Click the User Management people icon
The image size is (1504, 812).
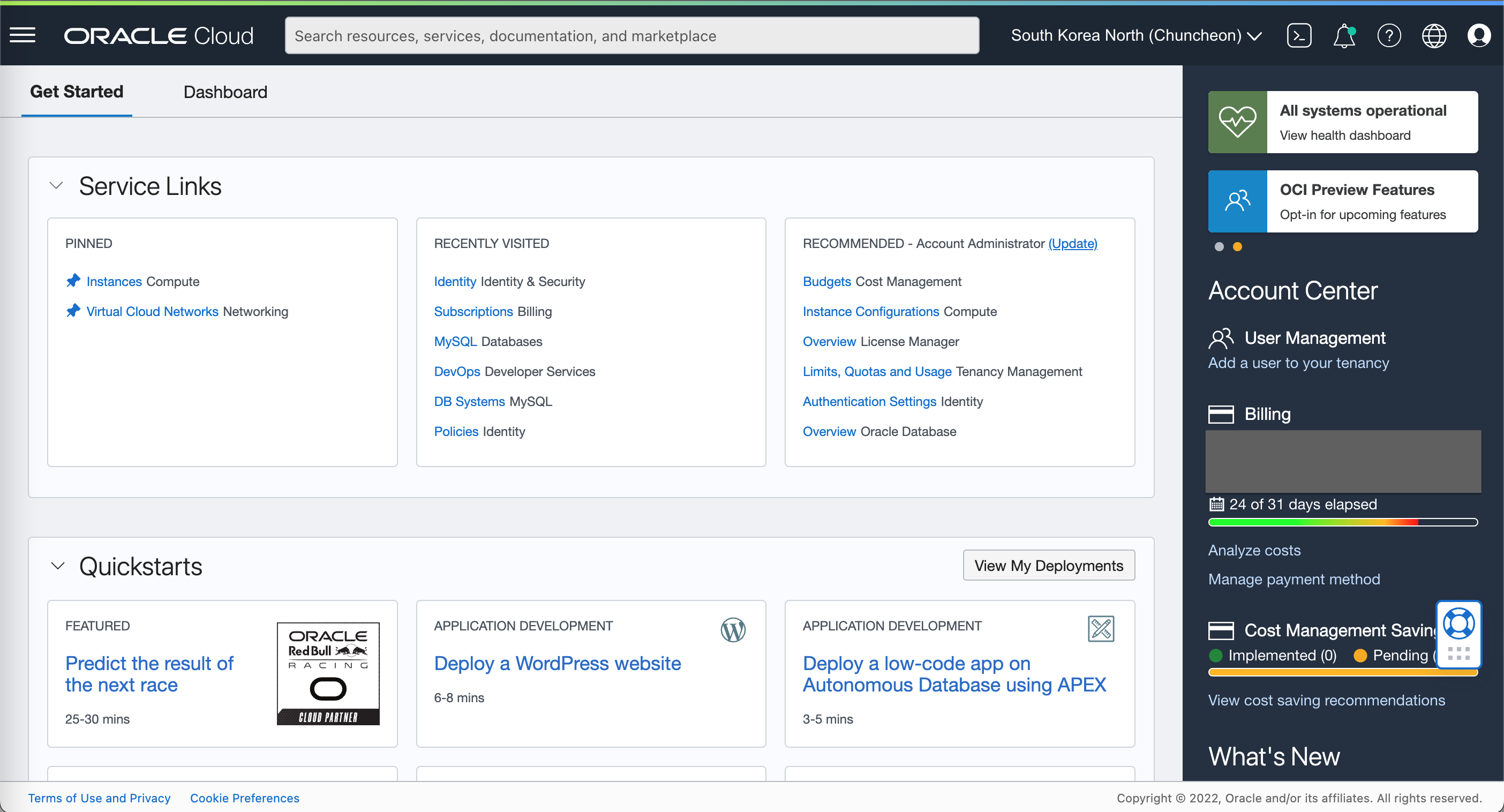1221,338
